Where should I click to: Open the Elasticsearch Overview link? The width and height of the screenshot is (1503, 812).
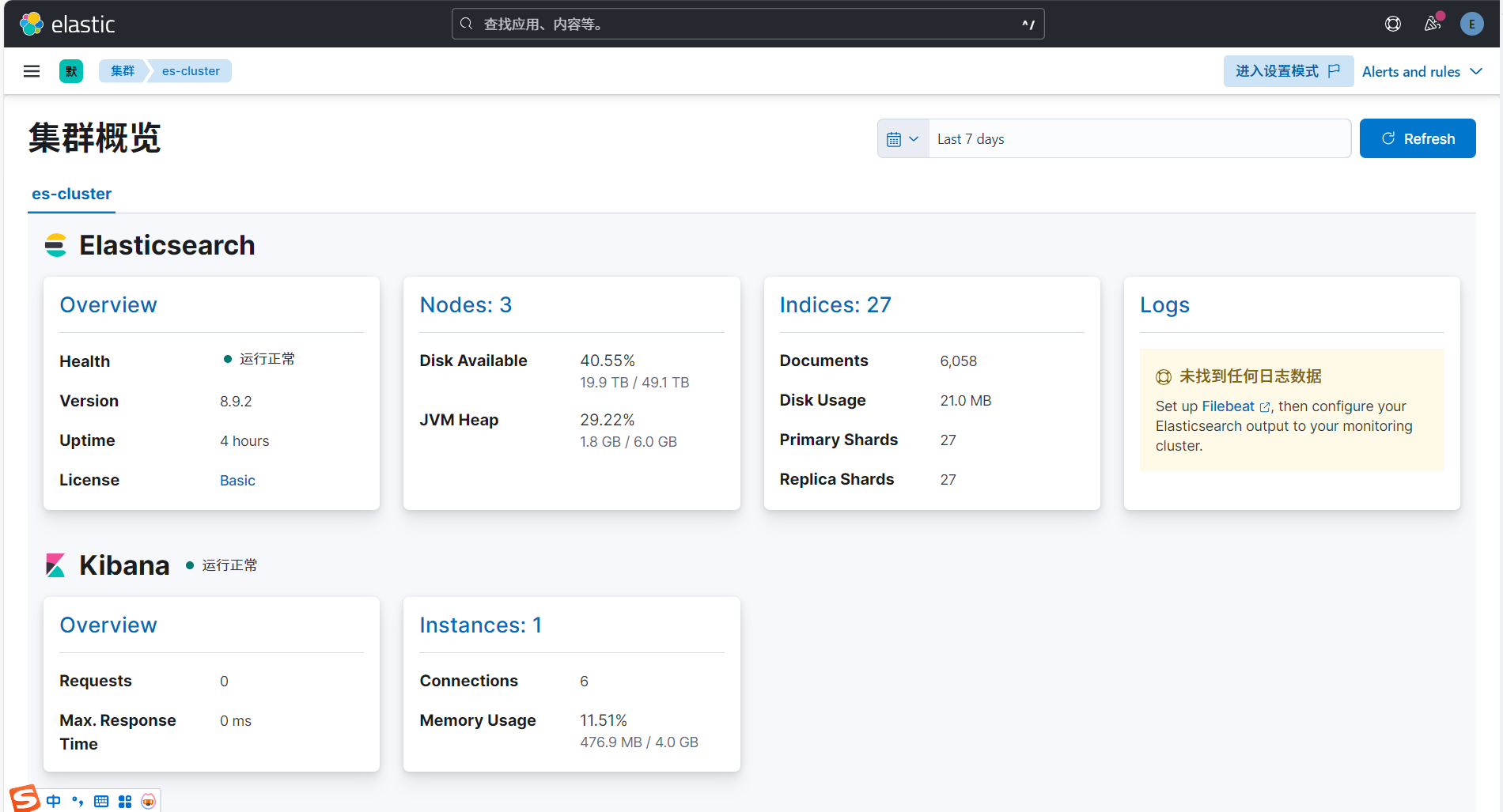tap(108, 305)
